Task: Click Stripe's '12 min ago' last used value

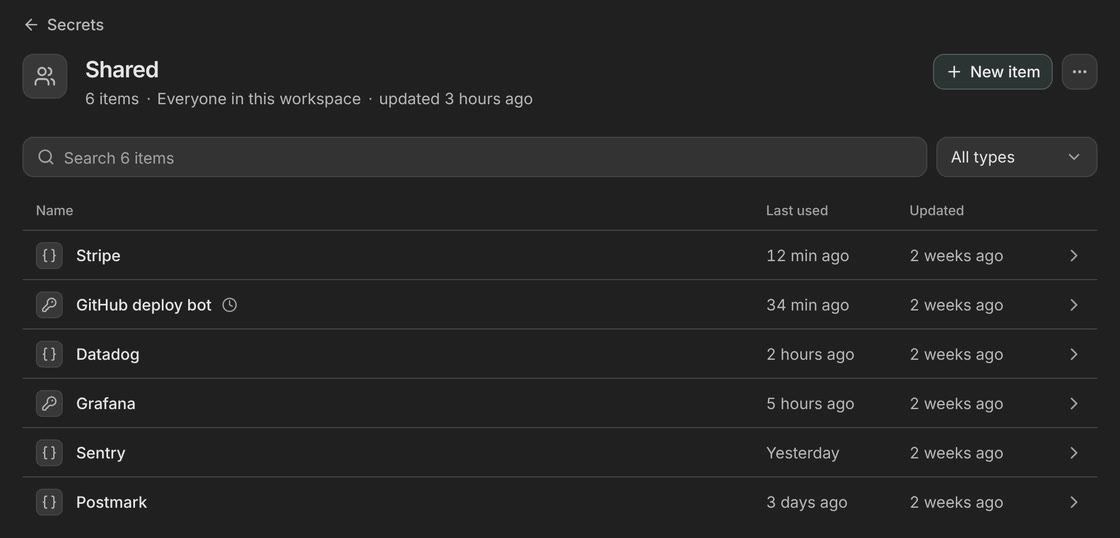Action: click(x=807, y=256)
